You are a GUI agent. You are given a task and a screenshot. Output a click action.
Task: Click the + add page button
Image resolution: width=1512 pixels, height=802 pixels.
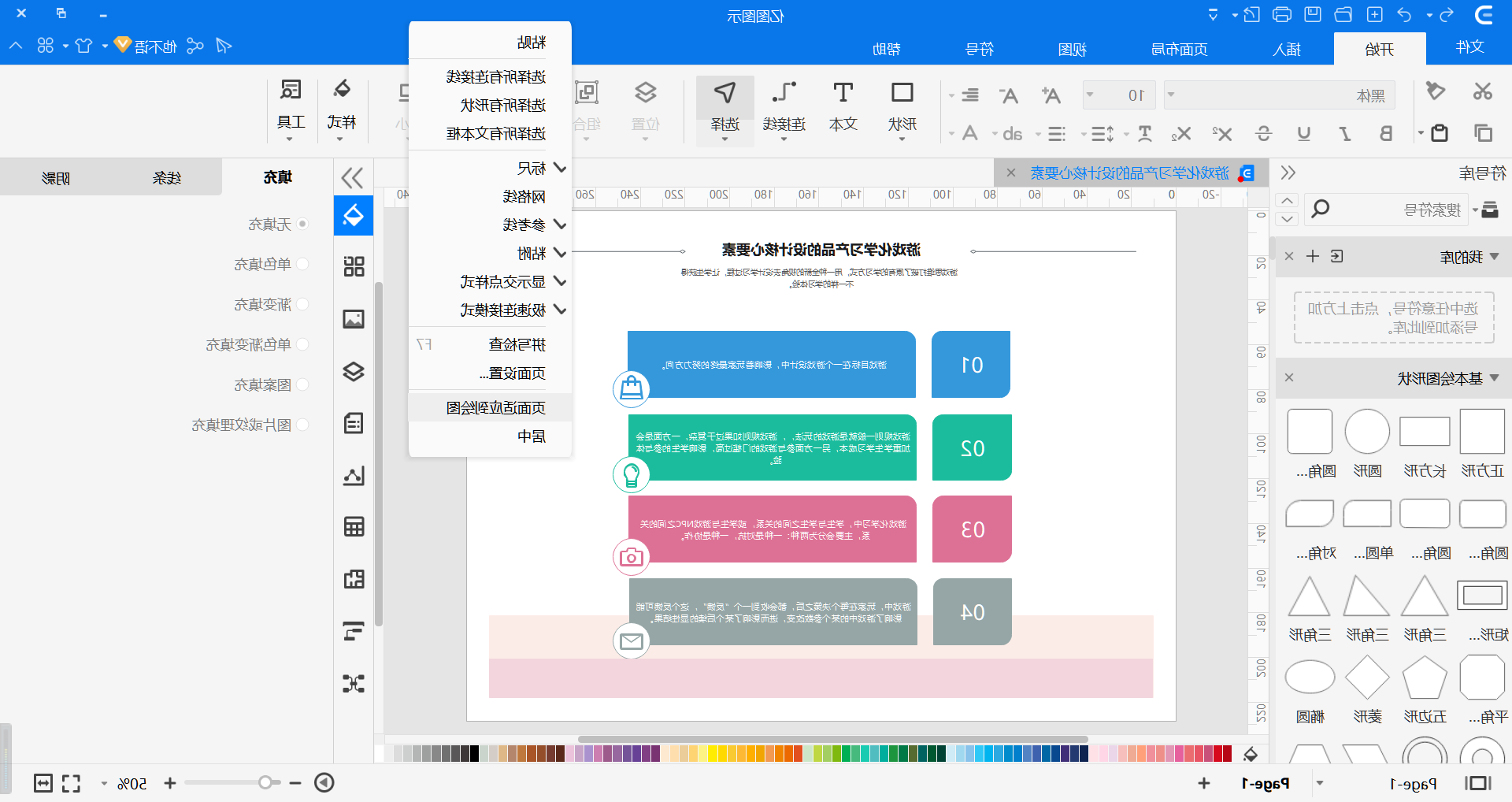point(1204,783)
